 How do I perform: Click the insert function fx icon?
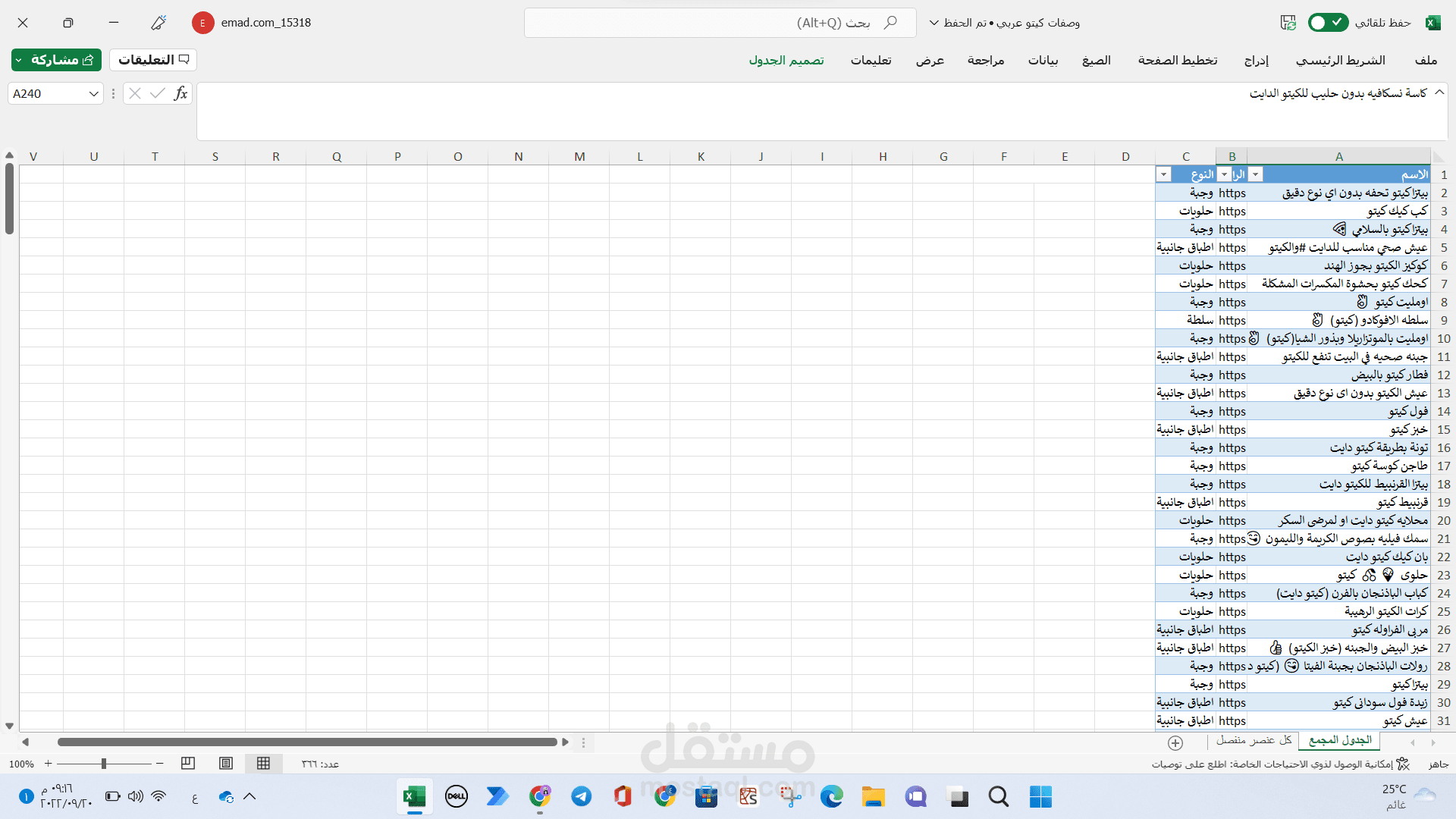pos(180,93)
